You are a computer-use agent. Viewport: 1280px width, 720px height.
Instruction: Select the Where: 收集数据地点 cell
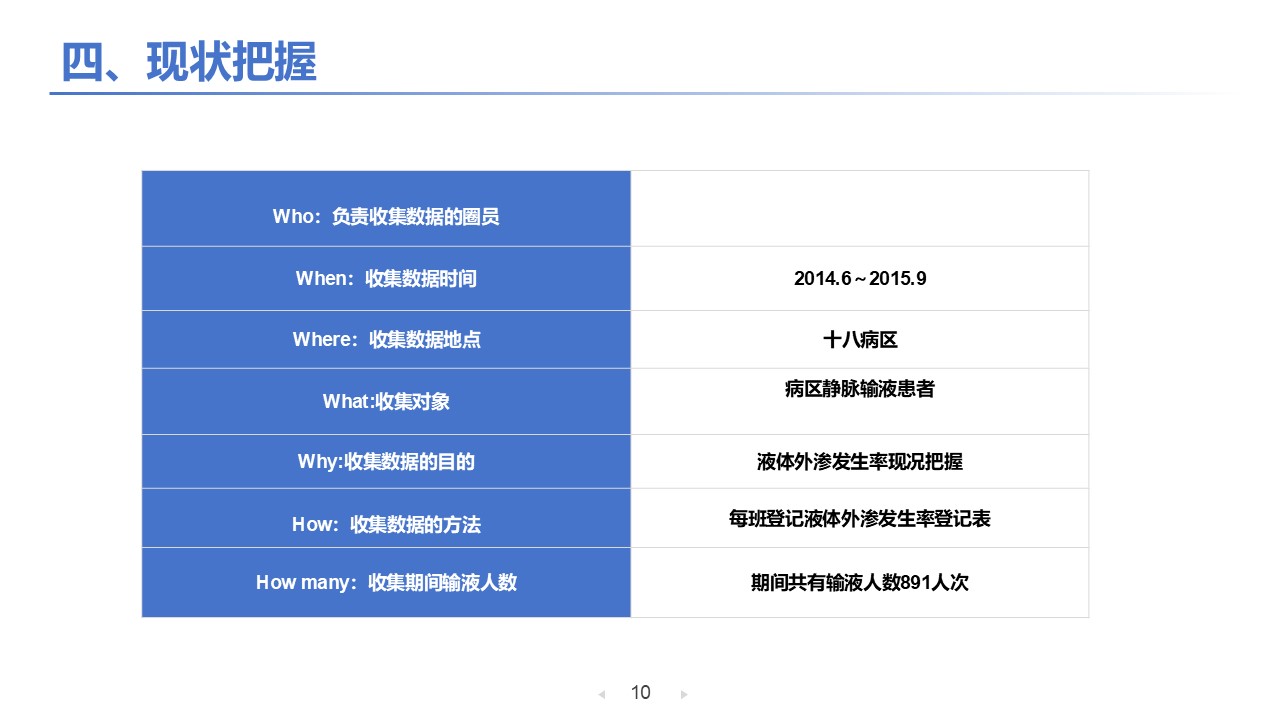(386, 339)
